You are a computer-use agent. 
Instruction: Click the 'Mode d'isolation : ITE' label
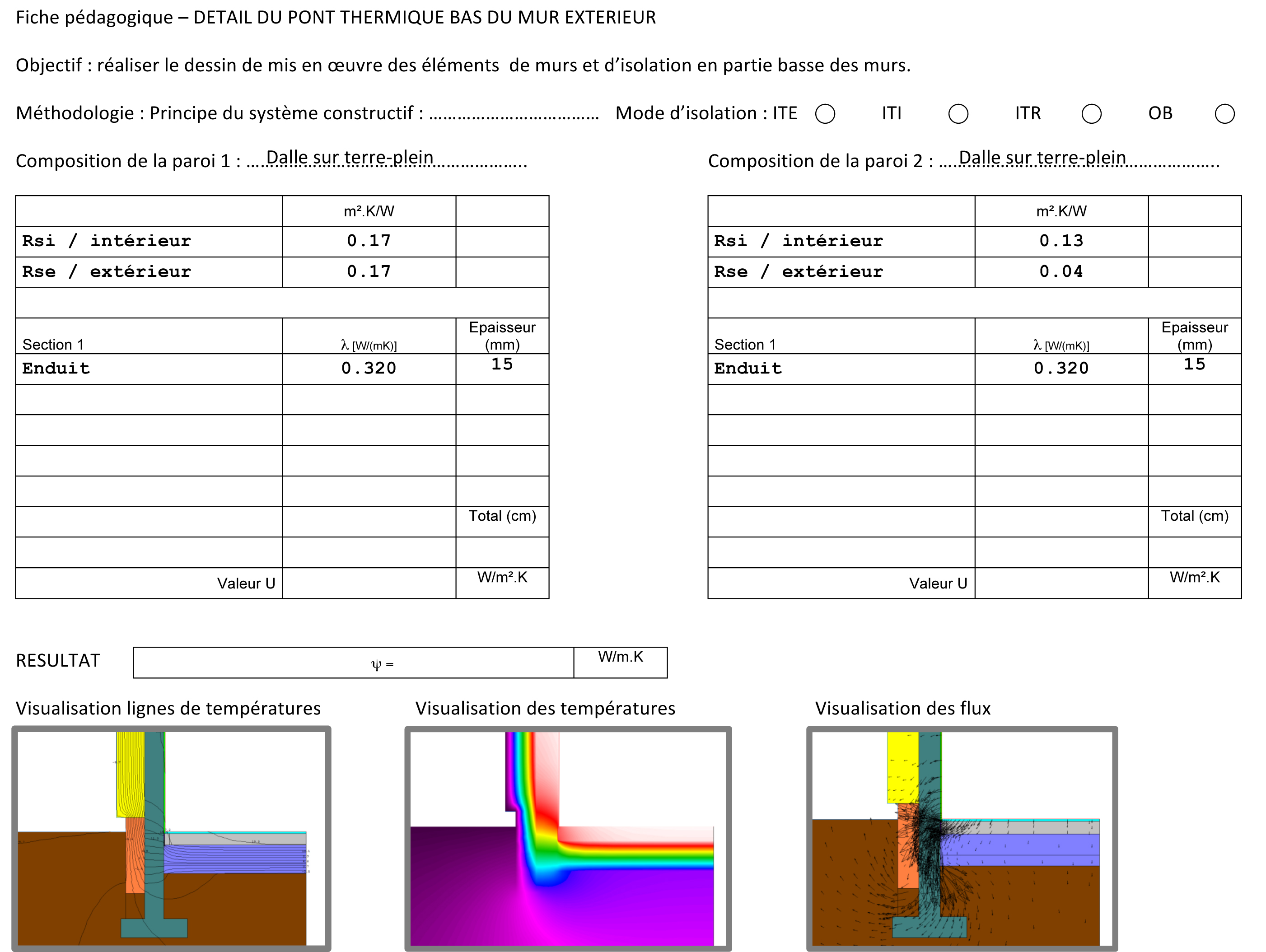pyautogui.click(x=706, y=113)
